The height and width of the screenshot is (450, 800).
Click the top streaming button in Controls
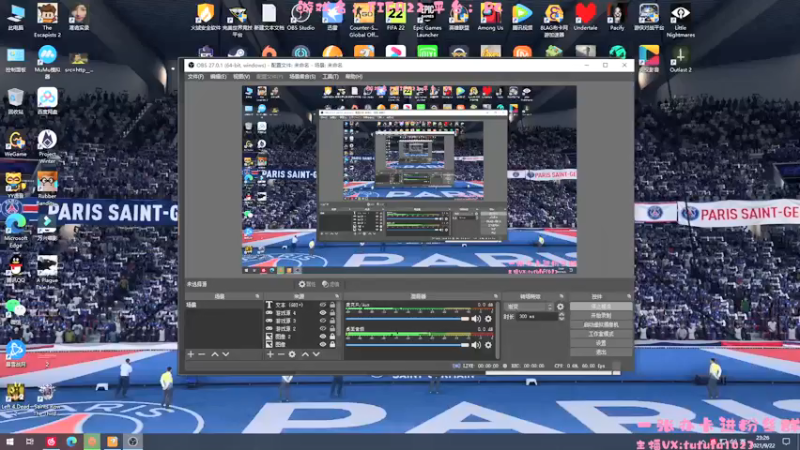tap(601, 307)
